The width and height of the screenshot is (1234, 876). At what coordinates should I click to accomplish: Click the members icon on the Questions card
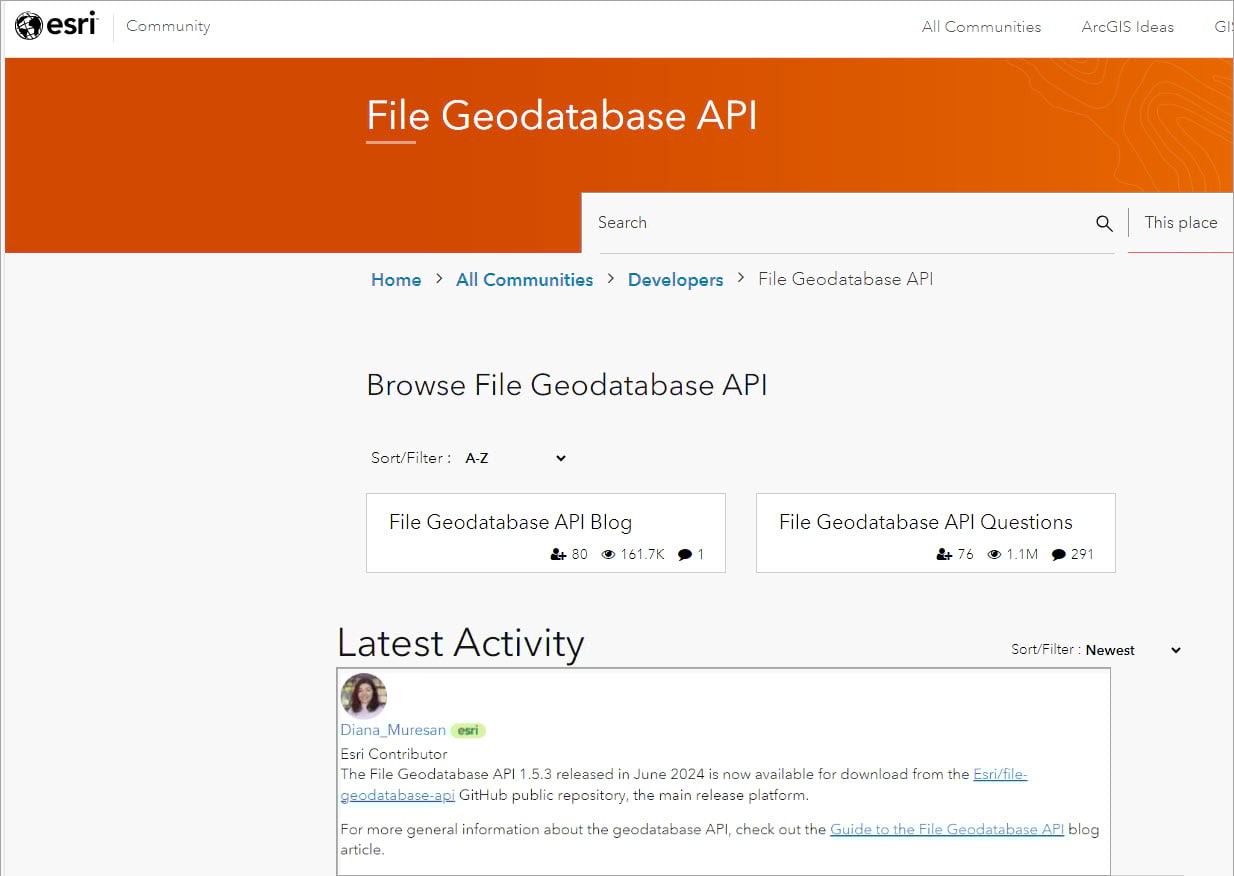(943, 554)
